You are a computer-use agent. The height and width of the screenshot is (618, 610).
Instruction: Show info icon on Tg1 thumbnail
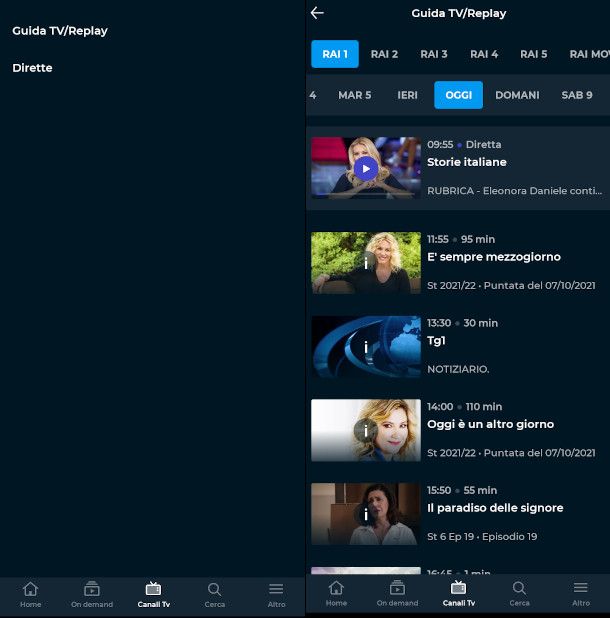366,347
